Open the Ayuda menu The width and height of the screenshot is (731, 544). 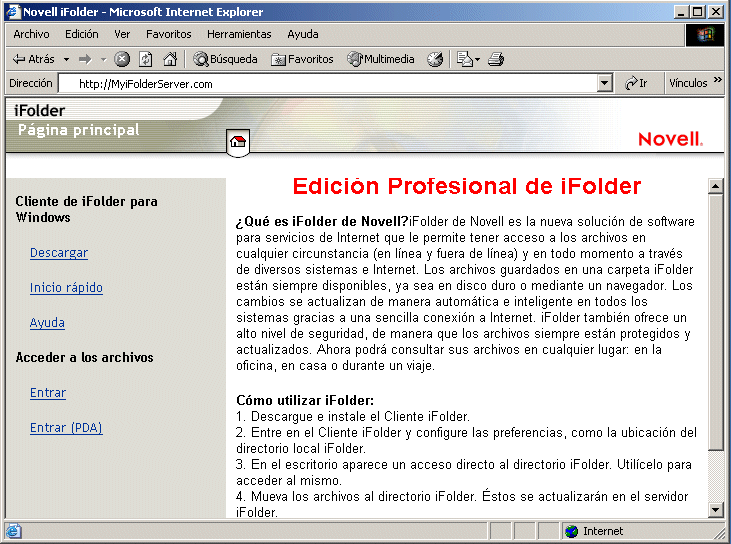tap(303, 34)
